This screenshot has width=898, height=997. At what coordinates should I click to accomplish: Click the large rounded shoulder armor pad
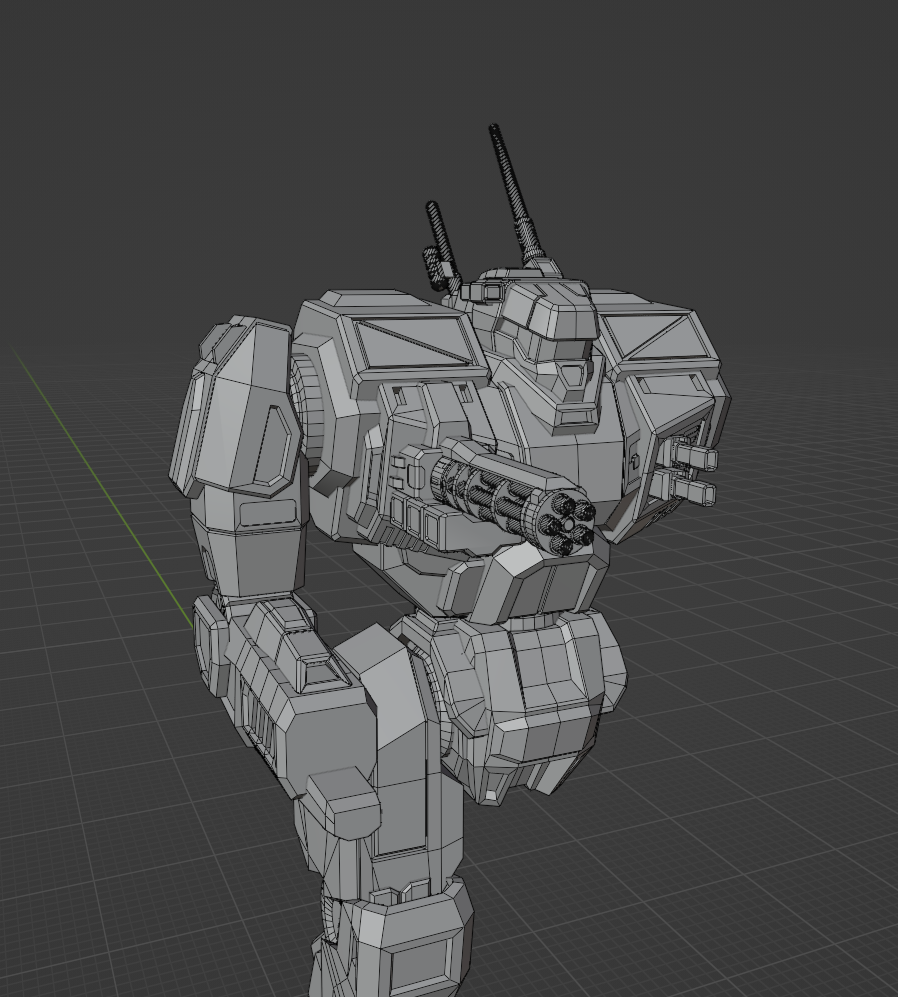click(240, 410)
